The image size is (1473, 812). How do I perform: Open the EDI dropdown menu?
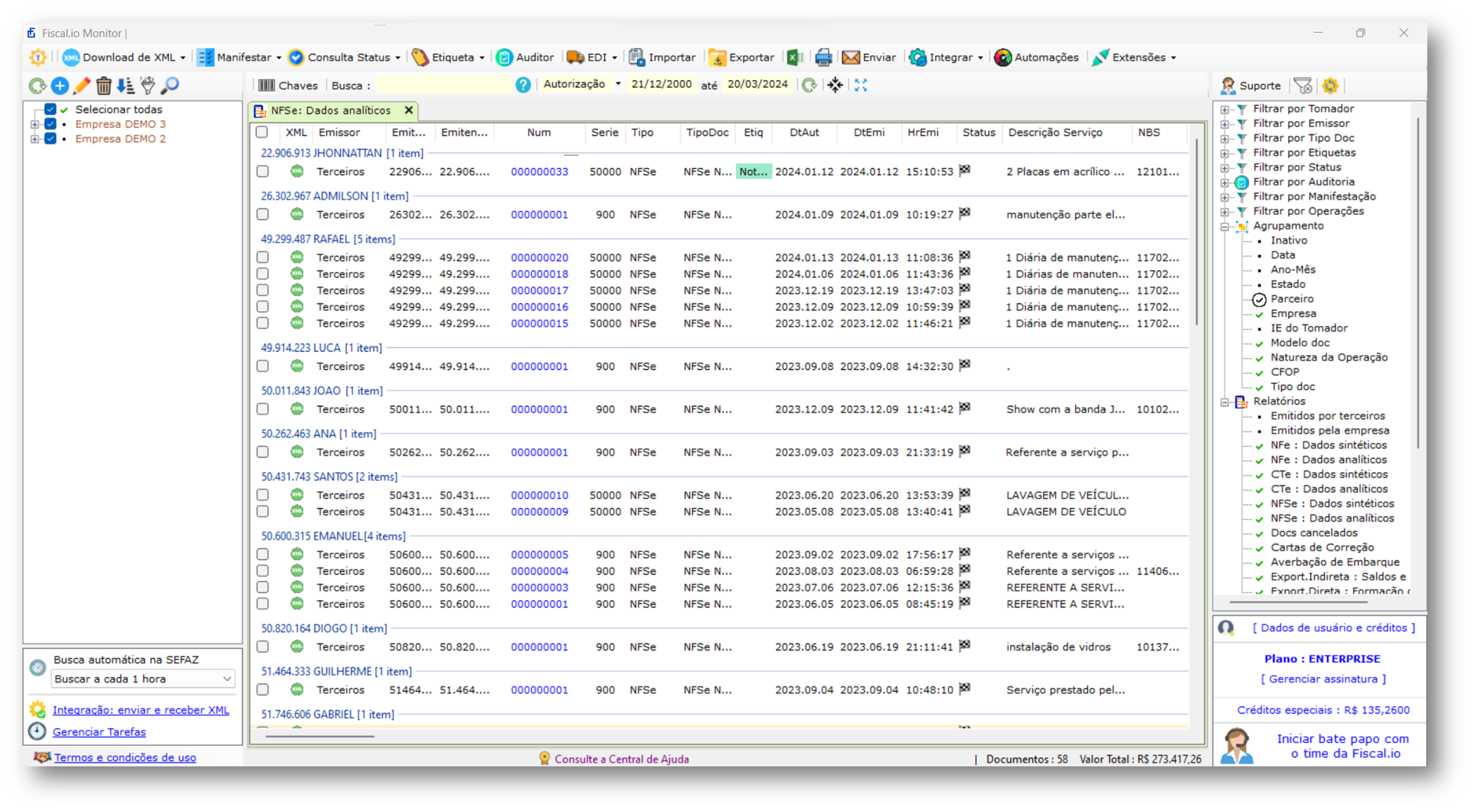tap(591, 58)
